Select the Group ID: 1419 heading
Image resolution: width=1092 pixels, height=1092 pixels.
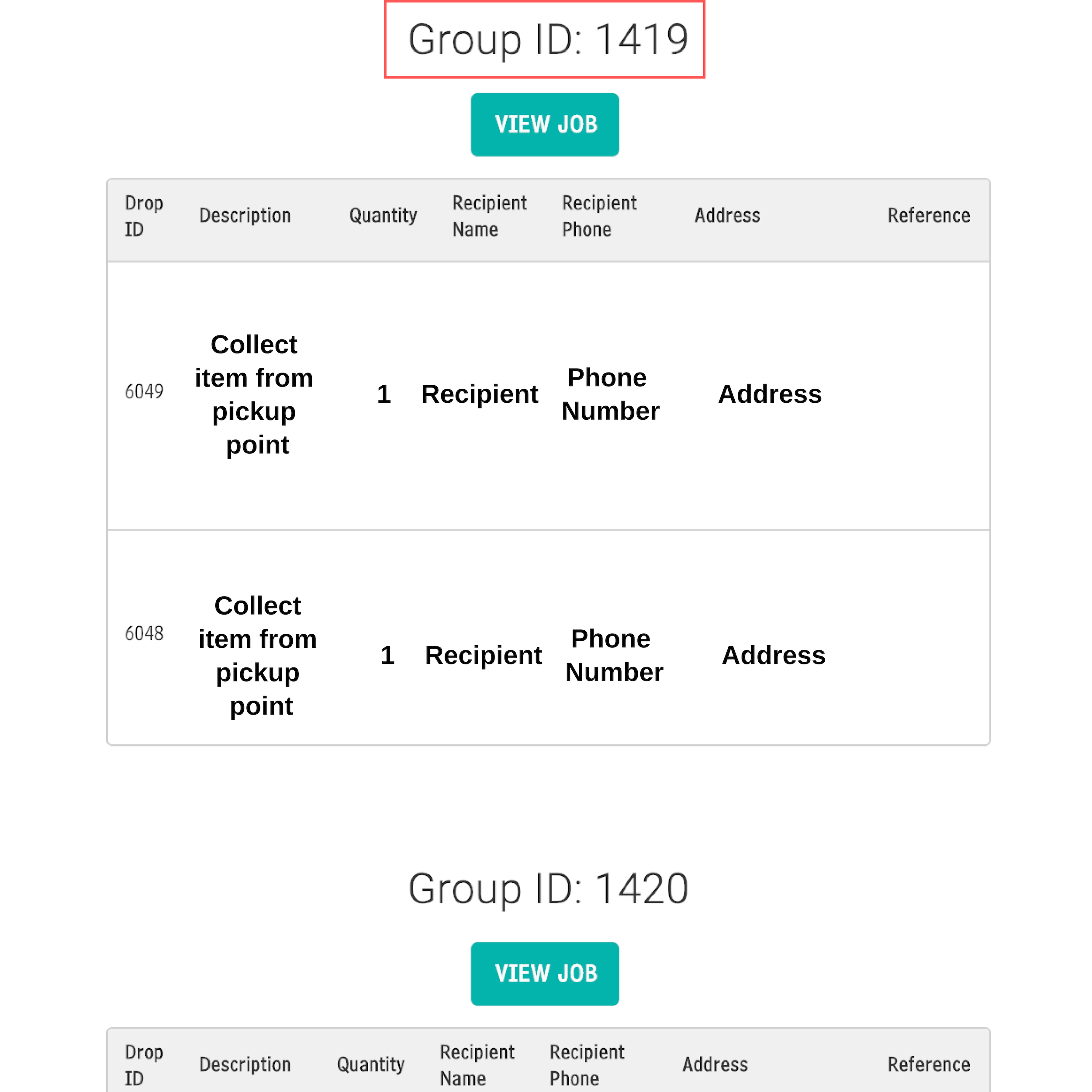pyautogui.click(x=547, y=40)
